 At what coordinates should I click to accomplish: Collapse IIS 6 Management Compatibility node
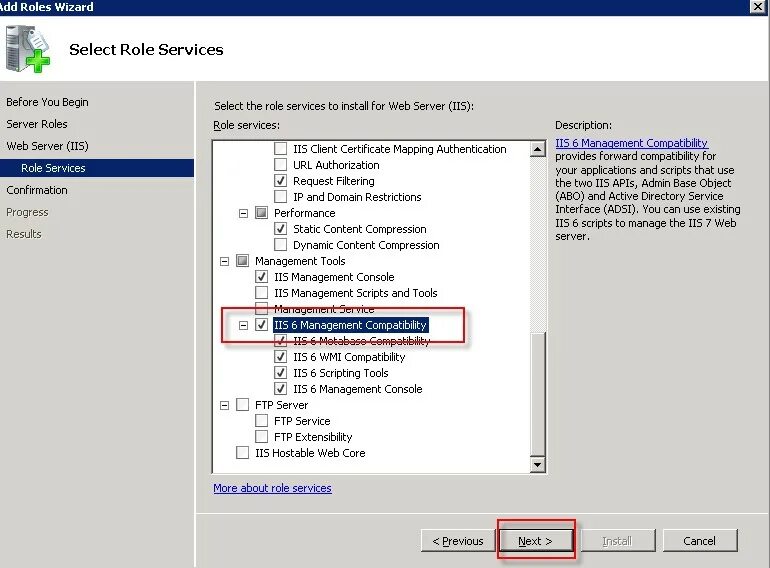pyautogui.click(x=243, y=325)
